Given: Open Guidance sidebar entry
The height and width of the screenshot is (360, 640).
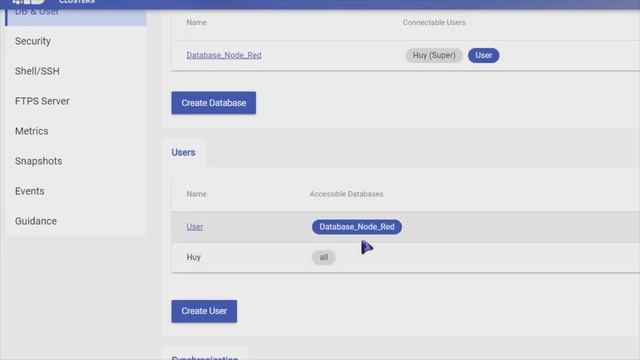Looking at the screenshot, I should [36, 221].
